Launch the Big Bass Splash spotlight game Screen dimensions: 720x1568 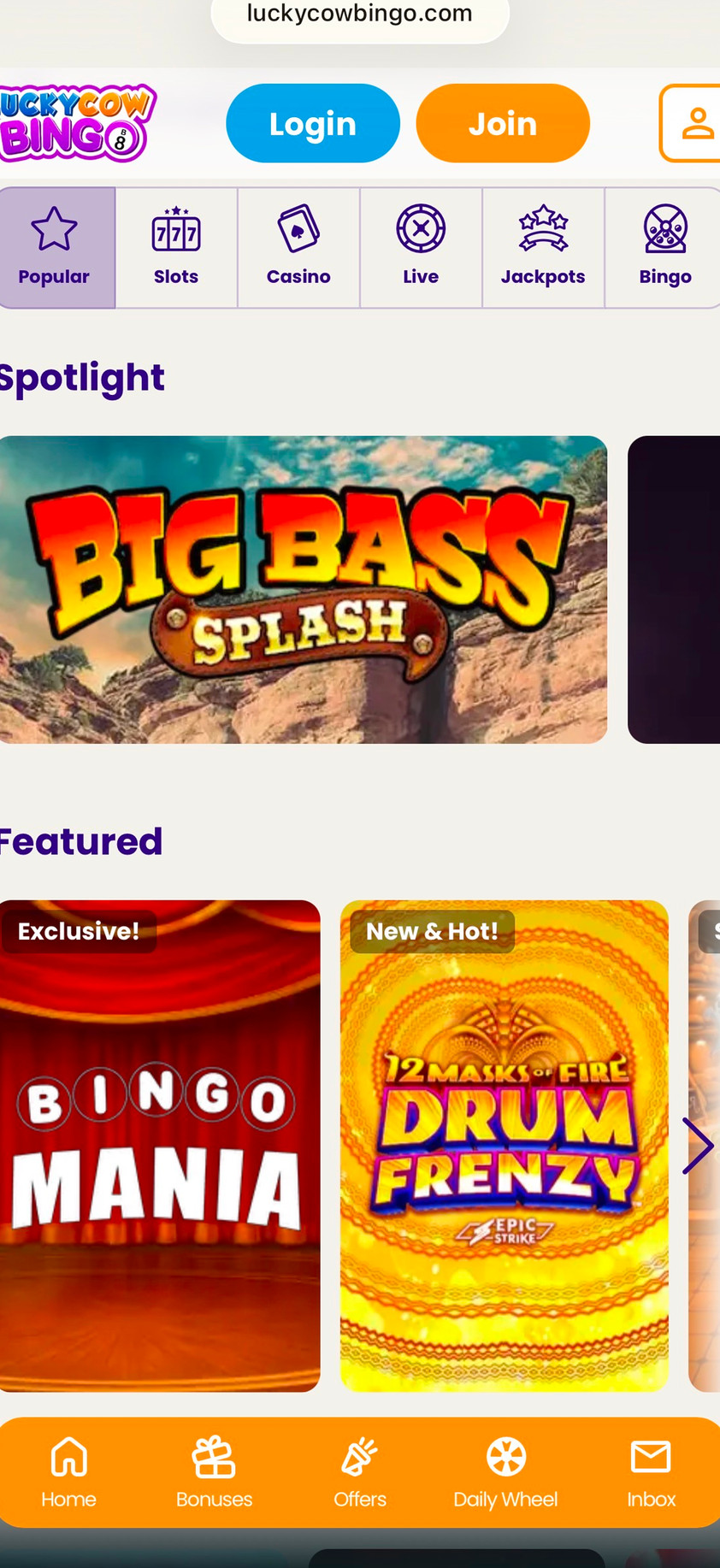[303, 589]
